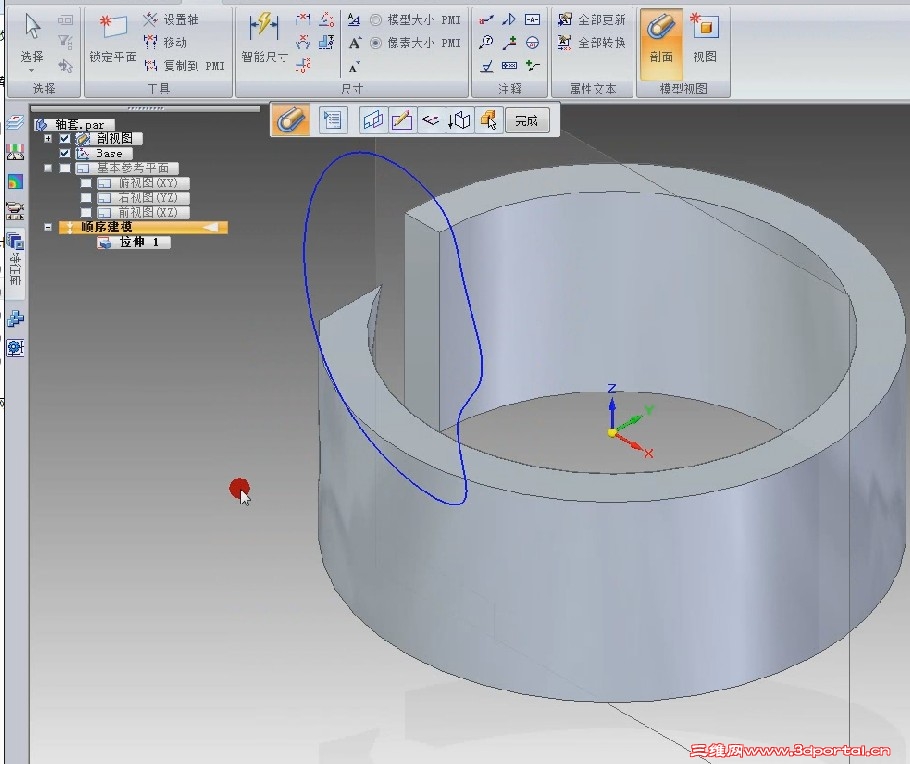Image resolution: width=910 pixels, height=764 pixels.
Task: Click plane step icon on command bar
Action: click(x=373, y=120)
